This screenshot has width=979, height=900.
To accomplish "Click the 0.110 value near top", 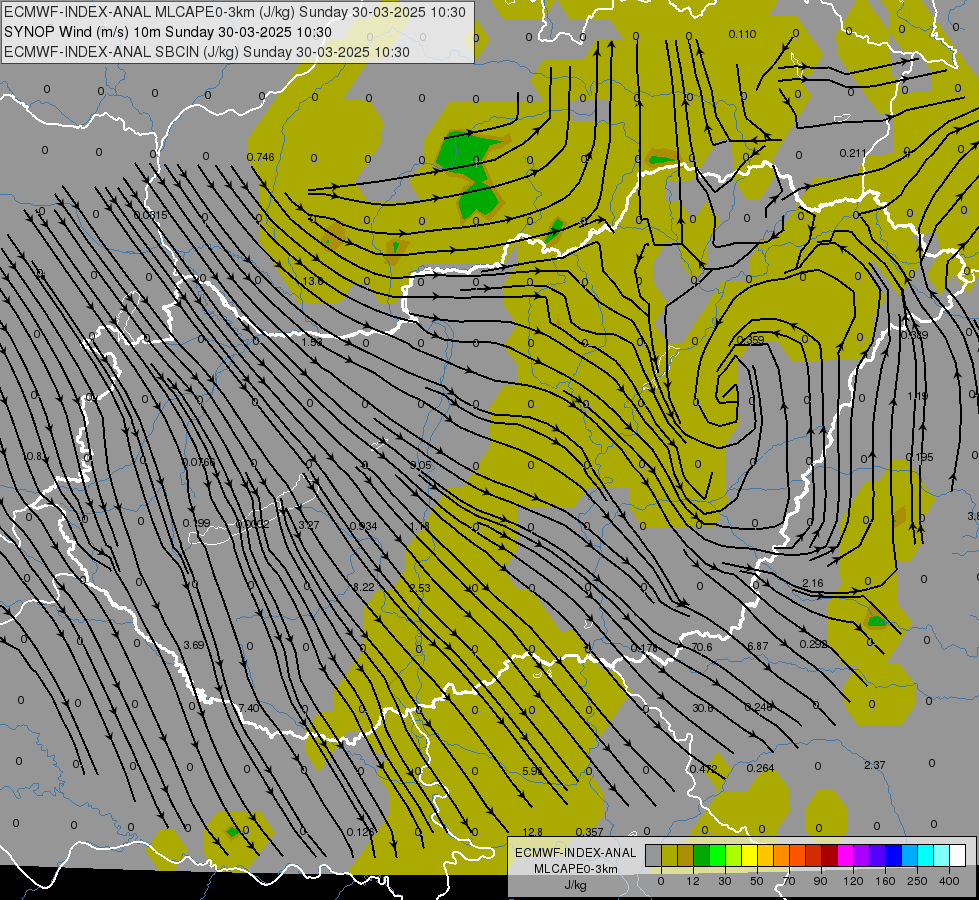I will tap(742, 34).
